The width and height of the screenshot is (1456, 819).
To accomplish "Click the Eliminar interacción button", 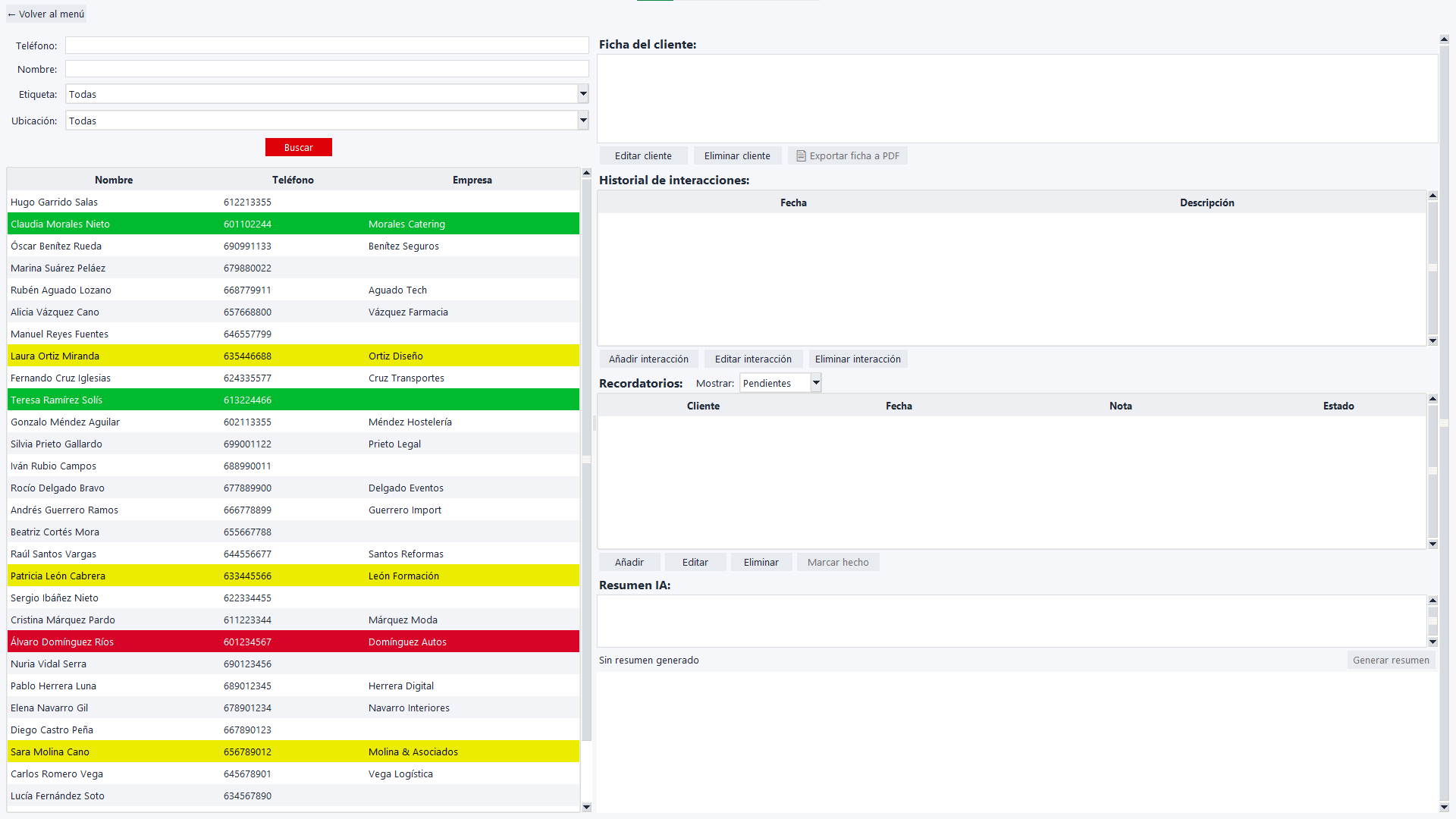I will pos(858,359).
